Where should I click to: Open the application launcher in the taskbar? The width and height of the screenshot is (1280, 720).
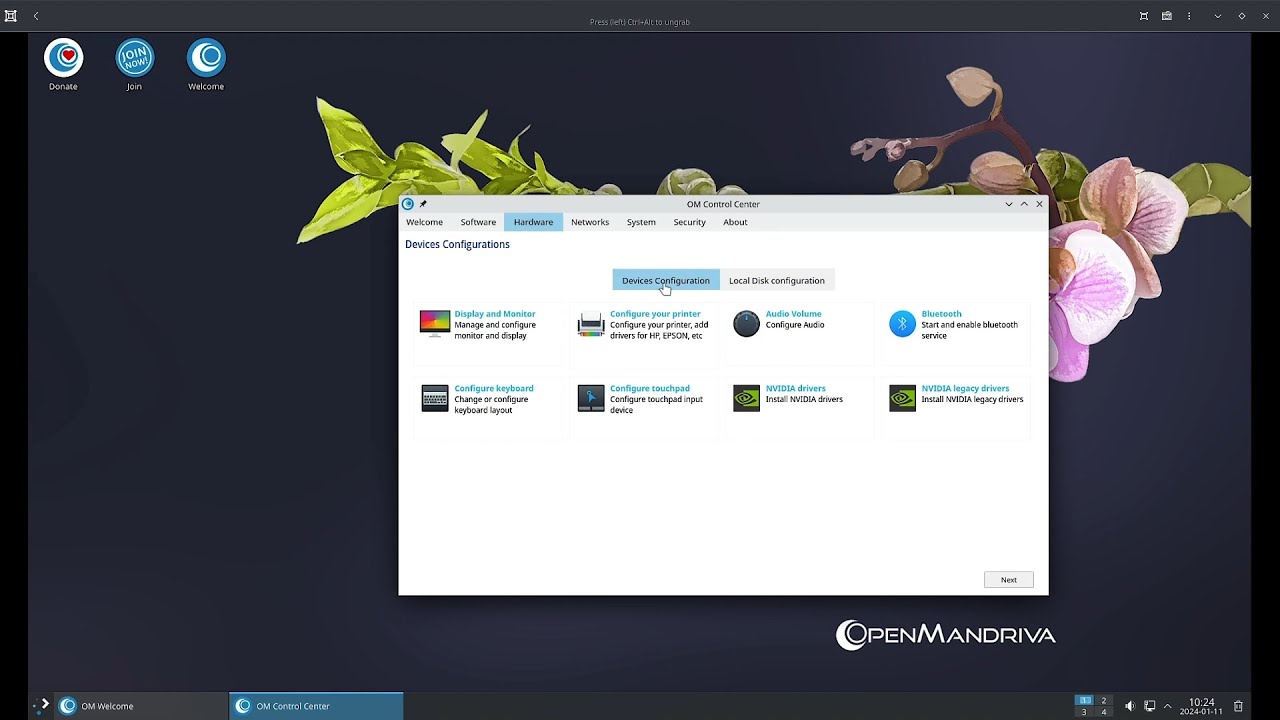41,705
